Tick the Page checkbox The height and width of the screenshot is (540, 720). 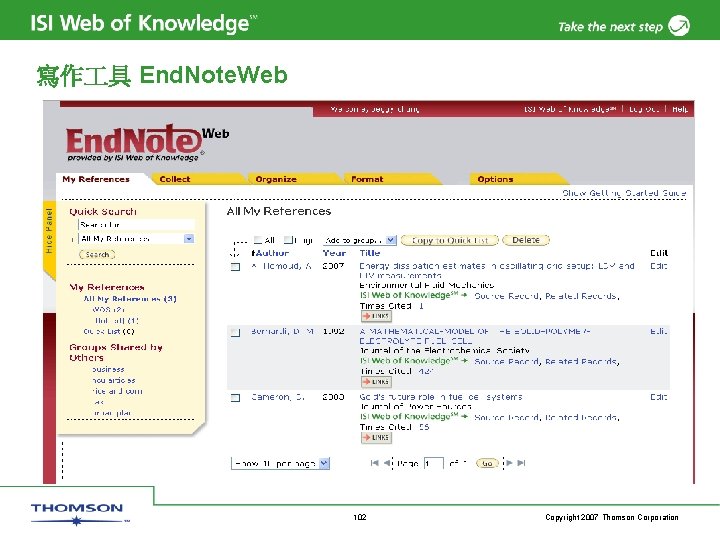point(288,240)
